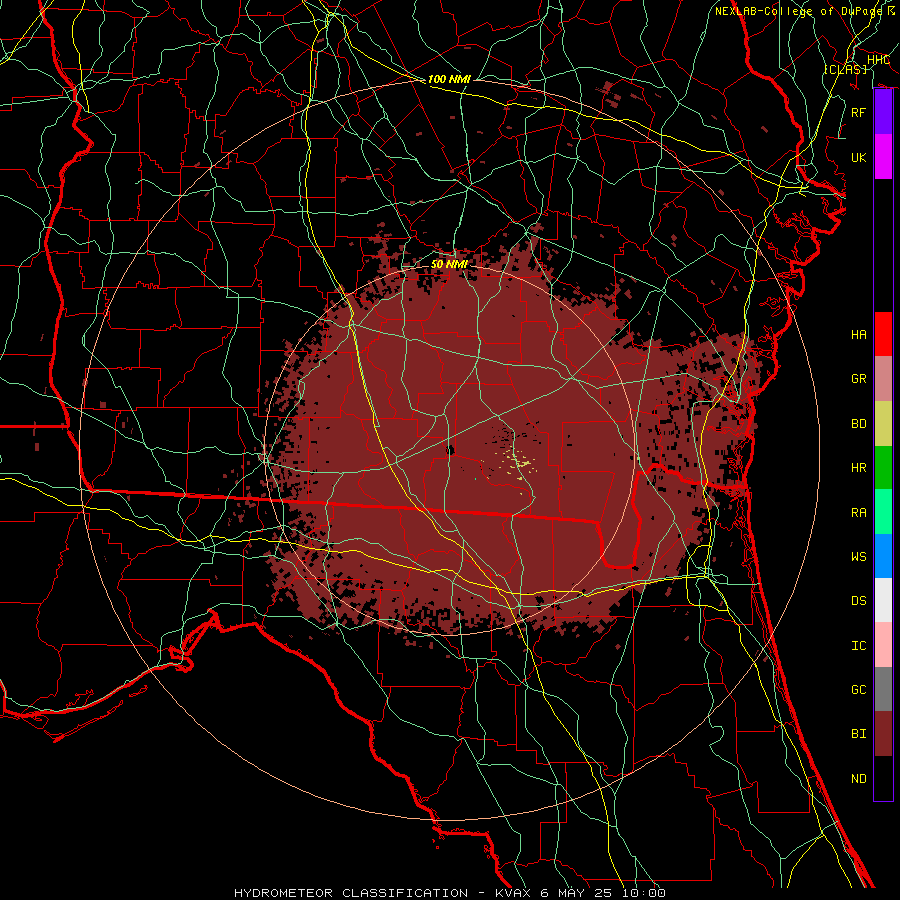Click the 100 NMI range ring label
The image size is (900, 900).
[449, 79]
